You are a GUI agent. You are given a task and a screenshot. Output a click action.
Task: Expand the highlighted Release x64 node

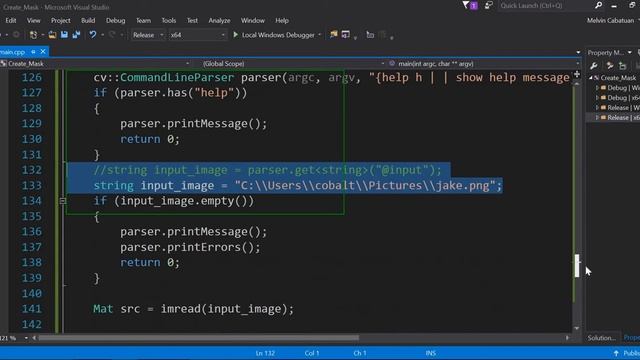597,118
